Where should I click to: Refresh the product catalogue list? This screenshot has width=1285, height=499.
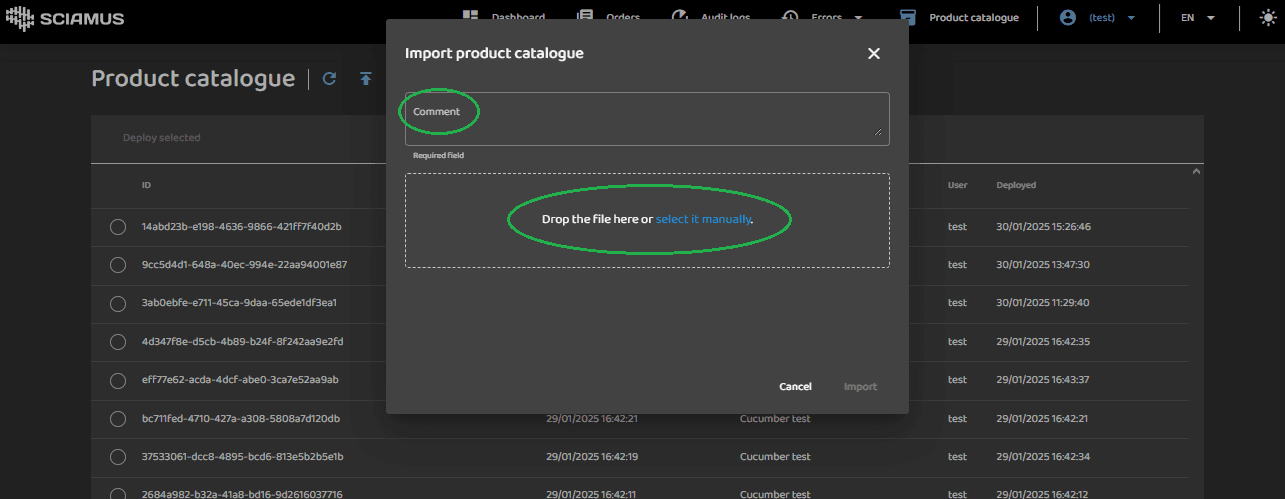(329, 79)
